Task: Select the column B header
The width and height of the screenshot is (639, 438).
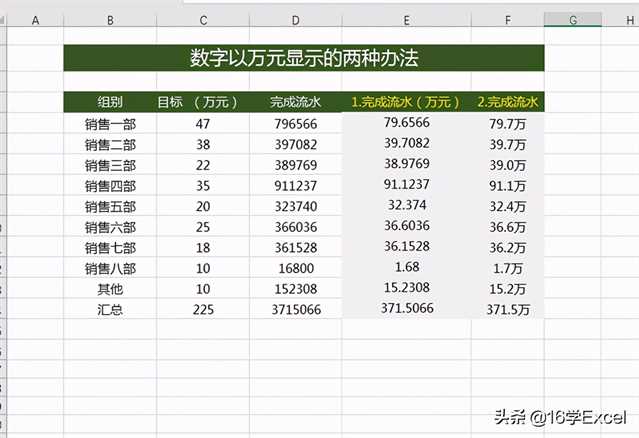Action: (x=110, y=20)
